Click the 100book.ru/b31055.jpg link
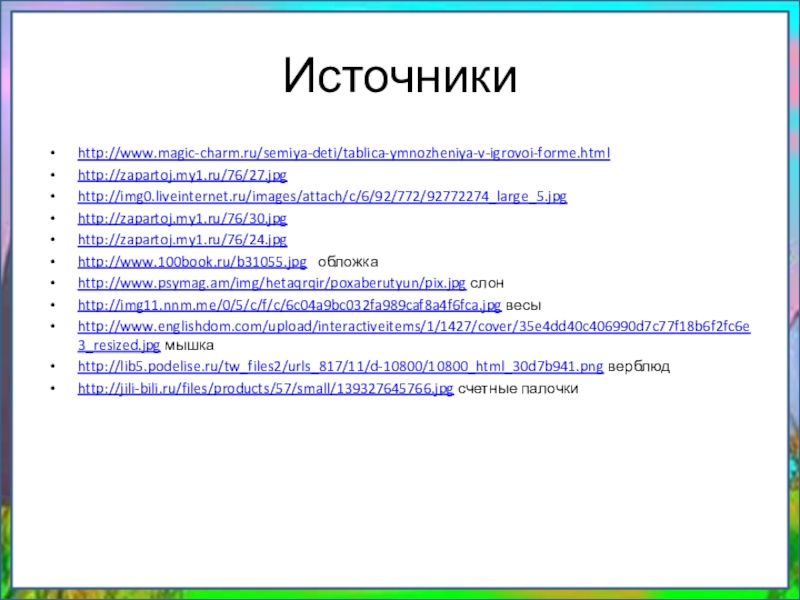This screenshot has height=600, width=800. [x=192, y=262]
